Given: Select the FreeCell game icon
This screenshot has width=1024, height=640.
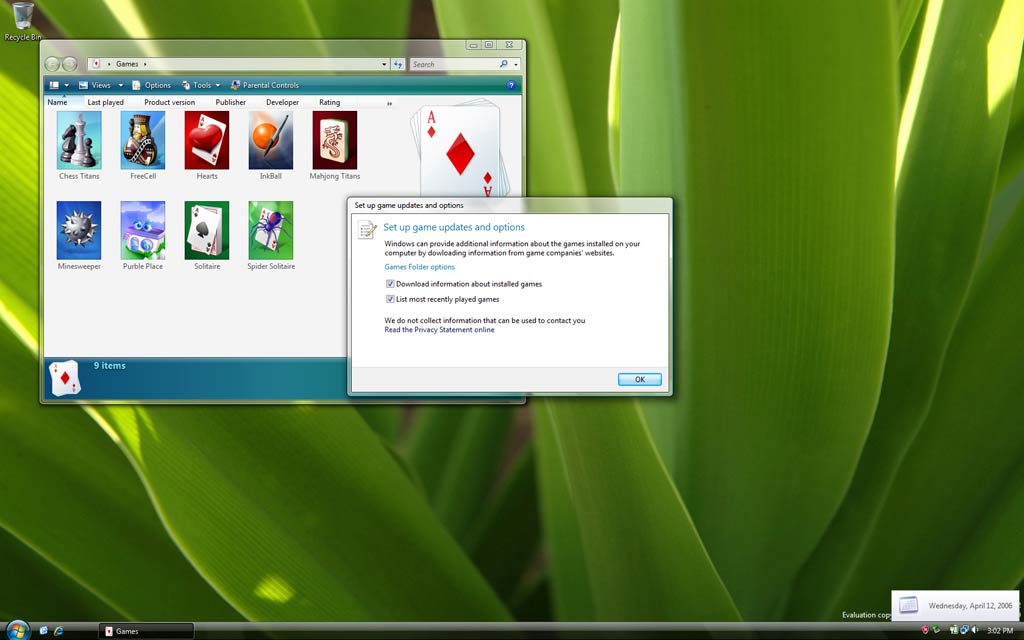Looking at the screenshot, I should (143, 141).
